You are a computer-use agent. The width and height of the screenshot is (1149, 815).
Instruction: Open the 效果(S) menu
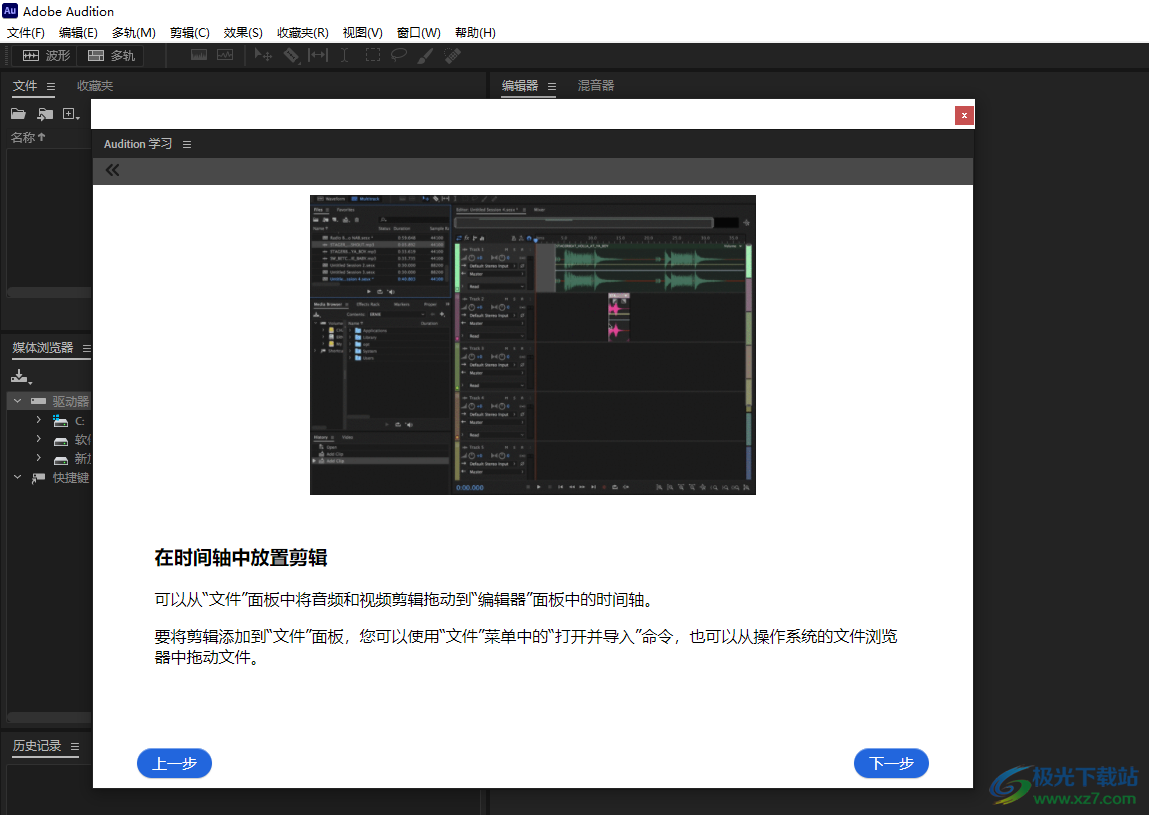242,32
